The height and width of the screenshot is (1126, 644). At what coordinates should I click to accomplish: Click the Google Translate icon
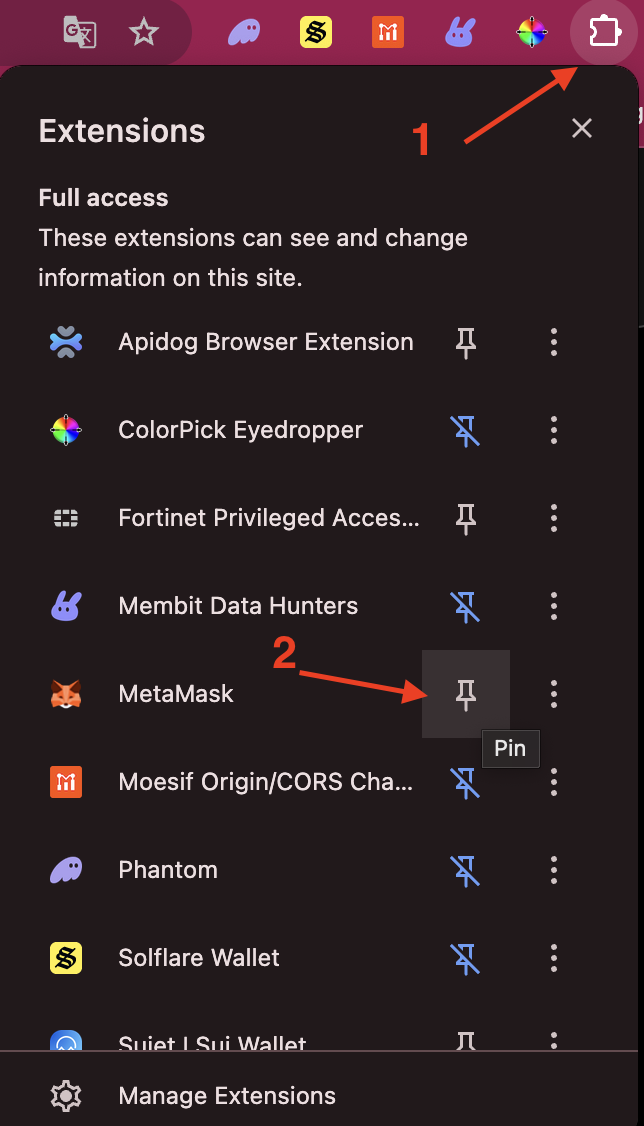tap(80, 33)
